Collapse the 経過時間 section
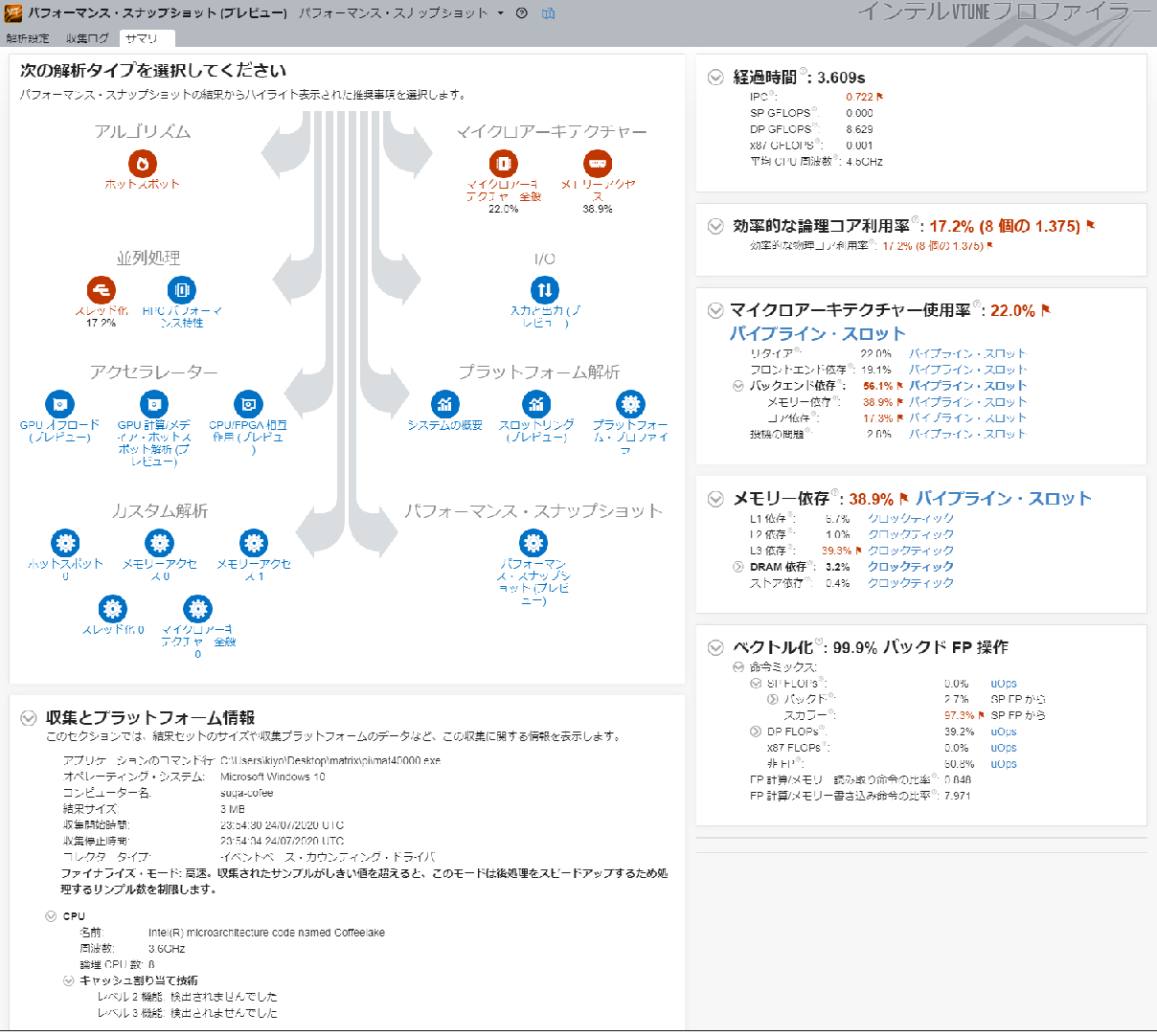The height and width of the screenshot is (1036, 1157). coord(715,78)
